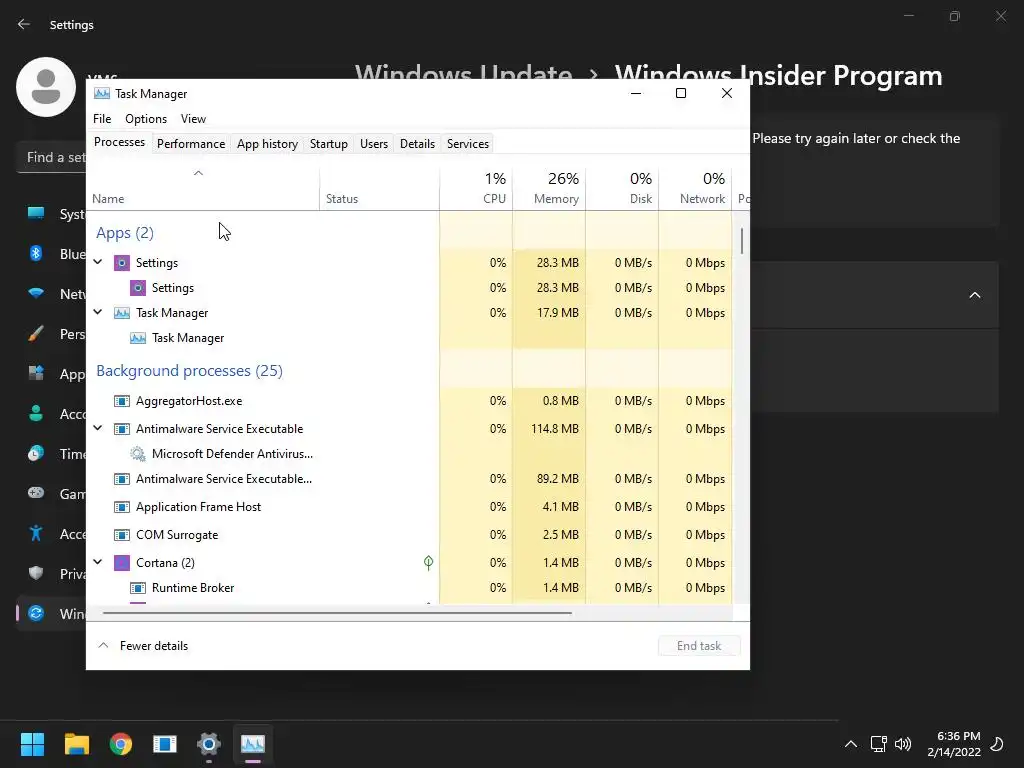Collapse the first Antimalware Service Executable group
This screenshot has width=1024, height=768.
coord(98,428)
